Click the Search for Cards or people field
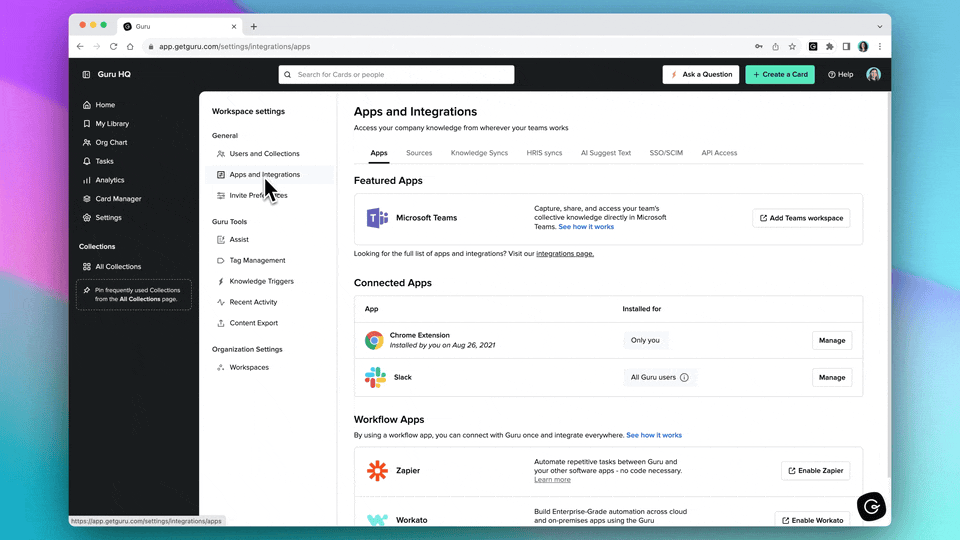 [397, 75]
